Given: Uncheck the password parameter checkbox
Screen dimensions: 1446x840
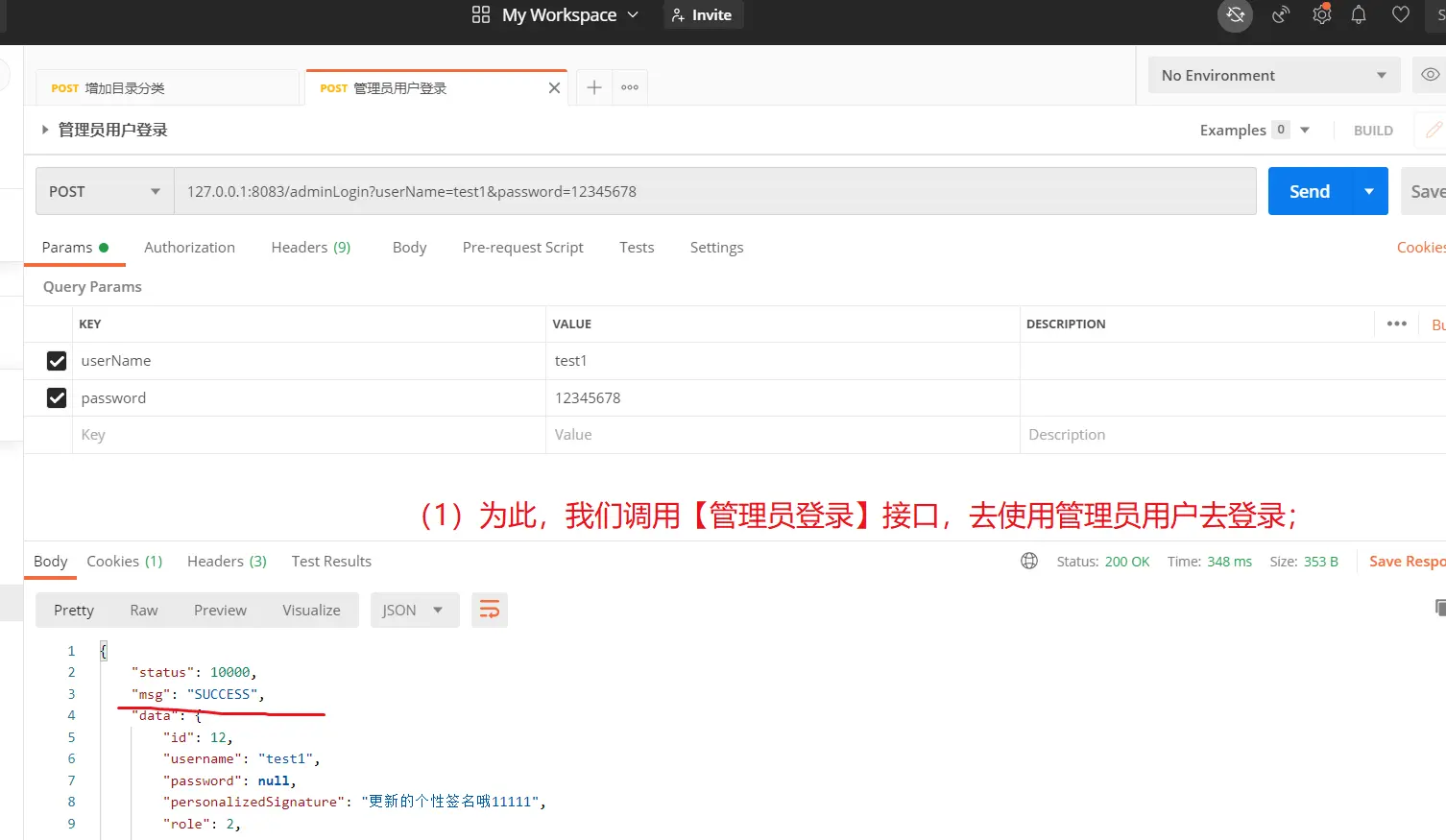Looking at the screenshot, I should coord(57,397).
